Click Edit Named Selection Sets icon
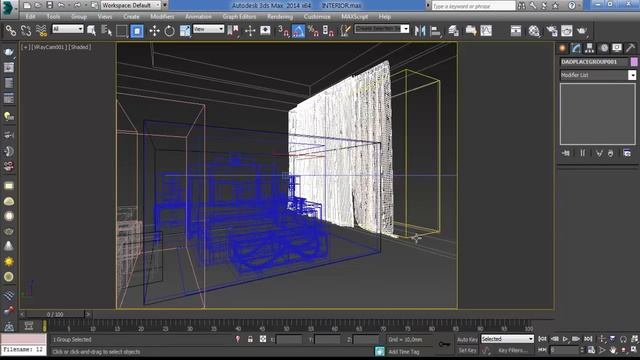The image size is (640, 360). [x=345, y=31]
